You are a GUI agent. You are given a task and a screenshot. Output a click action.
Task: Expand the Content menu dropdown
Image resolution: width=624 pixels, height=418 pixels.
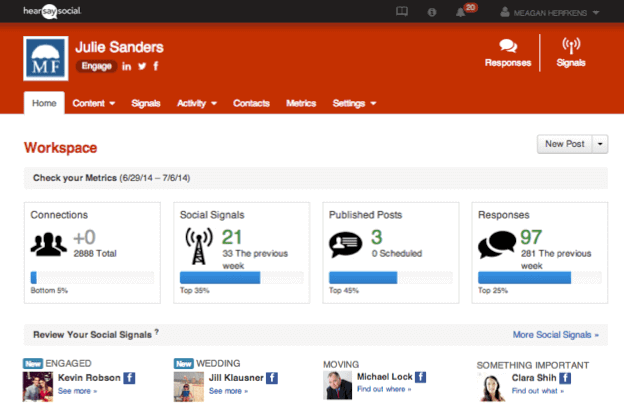pyautogui.click(x=94, y=103)
